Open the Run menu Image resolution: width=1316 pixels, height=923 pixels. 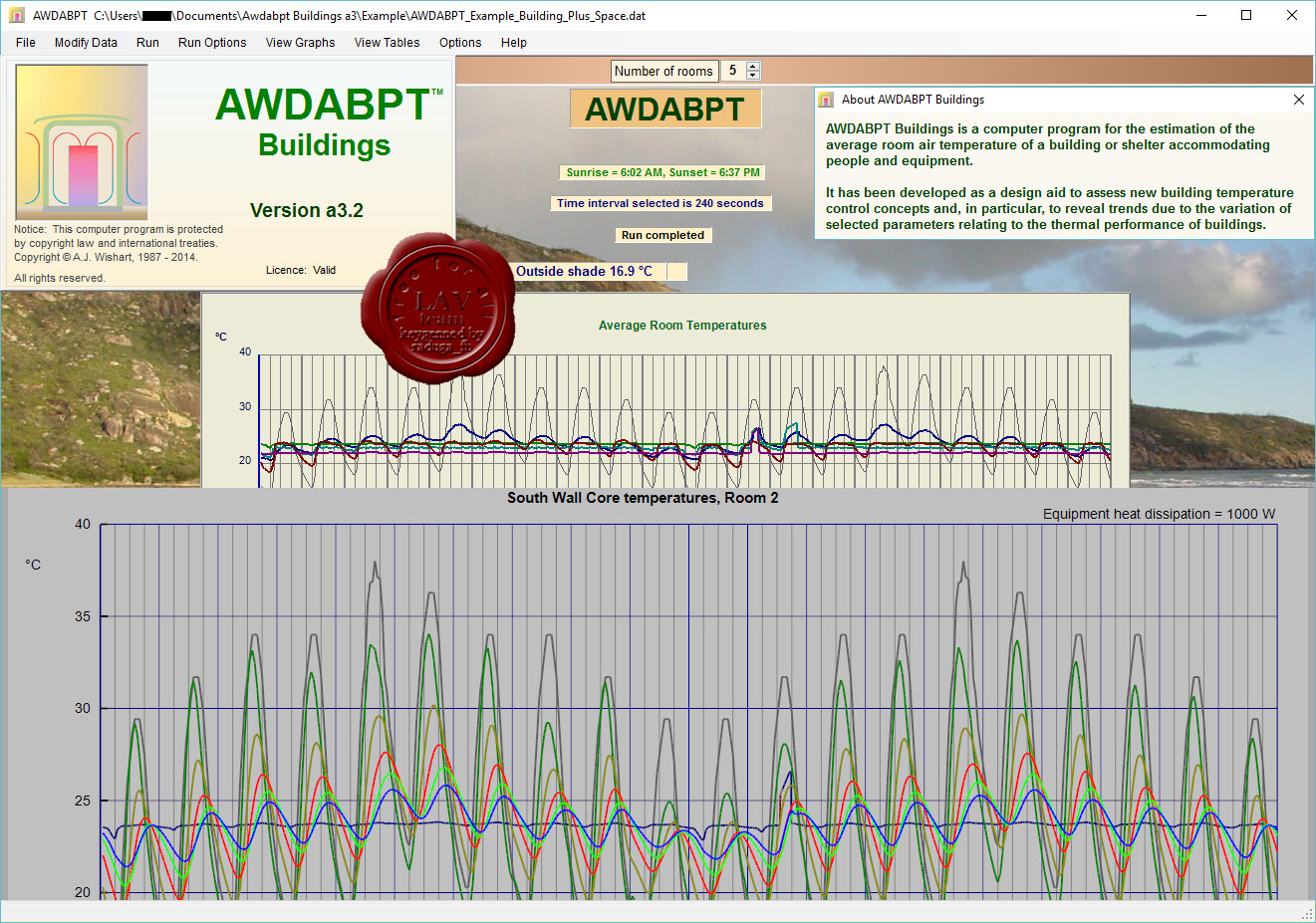point(147,43)
